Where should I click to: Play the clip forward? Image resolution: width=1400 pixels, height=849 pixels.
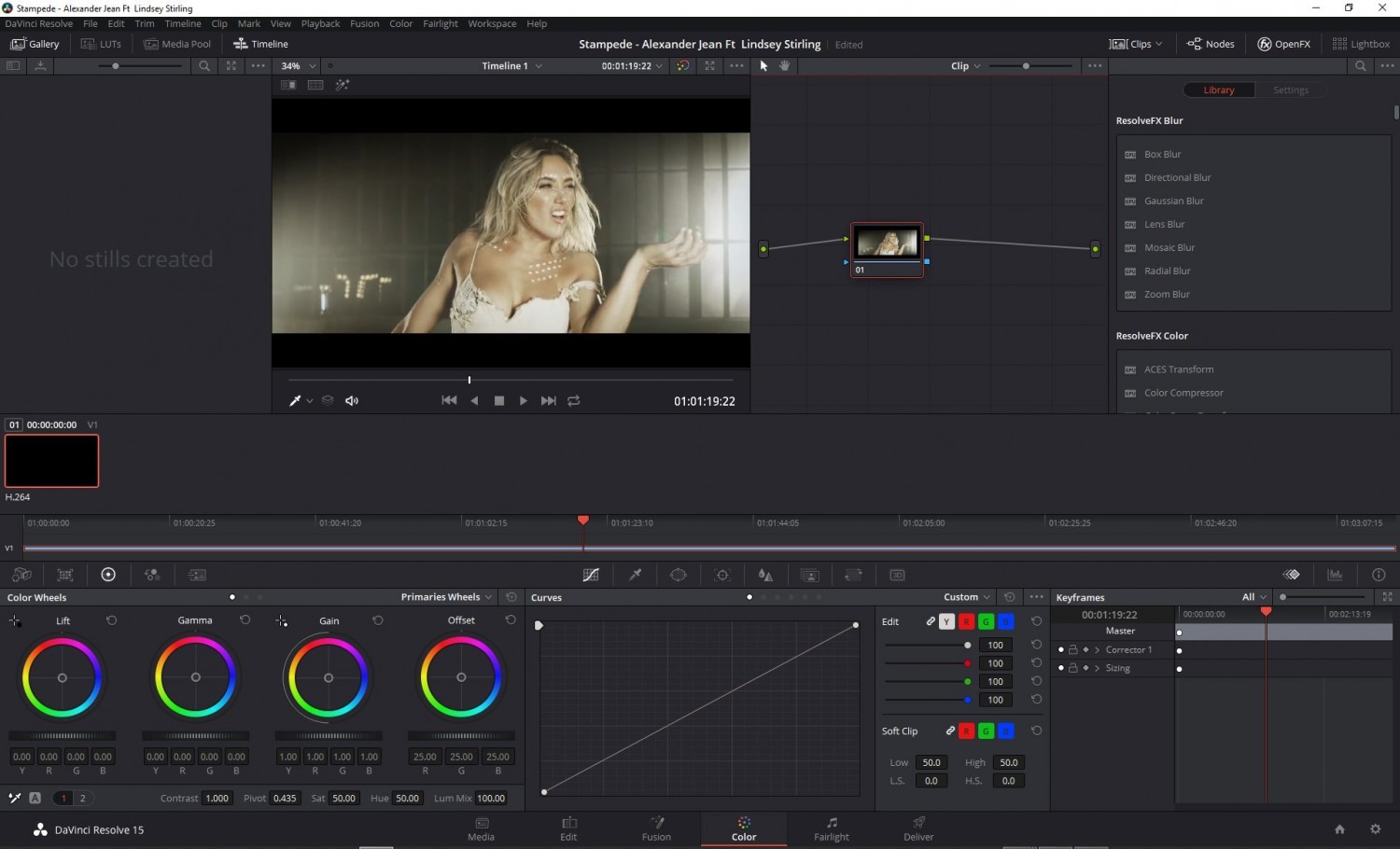523,401
